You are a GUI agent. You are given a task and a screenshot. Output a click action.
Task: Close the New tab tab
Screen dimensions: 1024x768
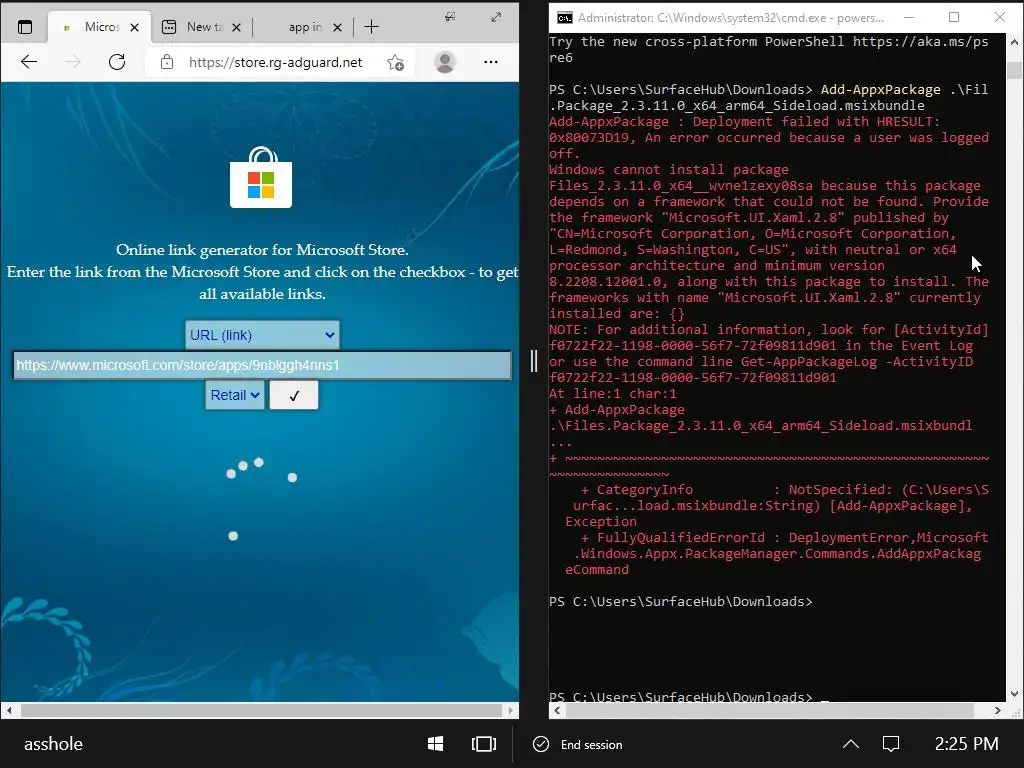236,27
